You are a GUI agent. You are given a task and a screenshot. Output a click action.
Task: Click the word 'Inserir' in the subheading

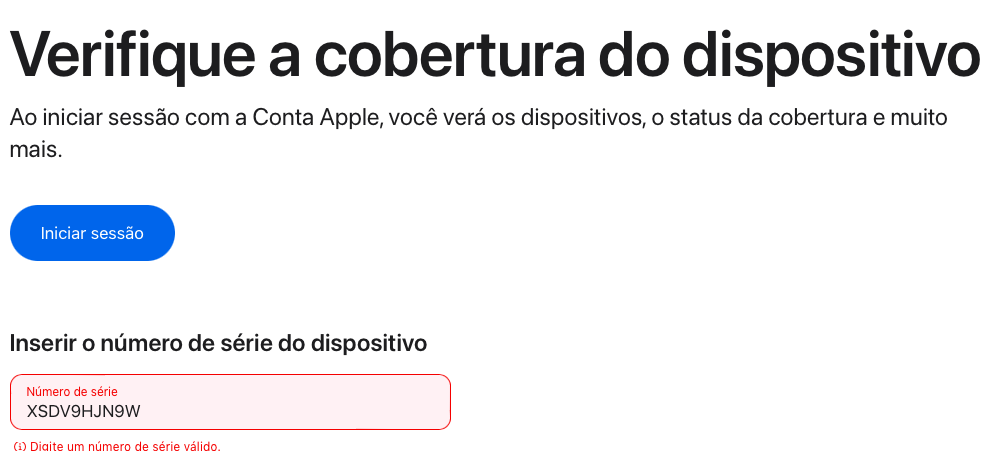[x=42, y=343]
